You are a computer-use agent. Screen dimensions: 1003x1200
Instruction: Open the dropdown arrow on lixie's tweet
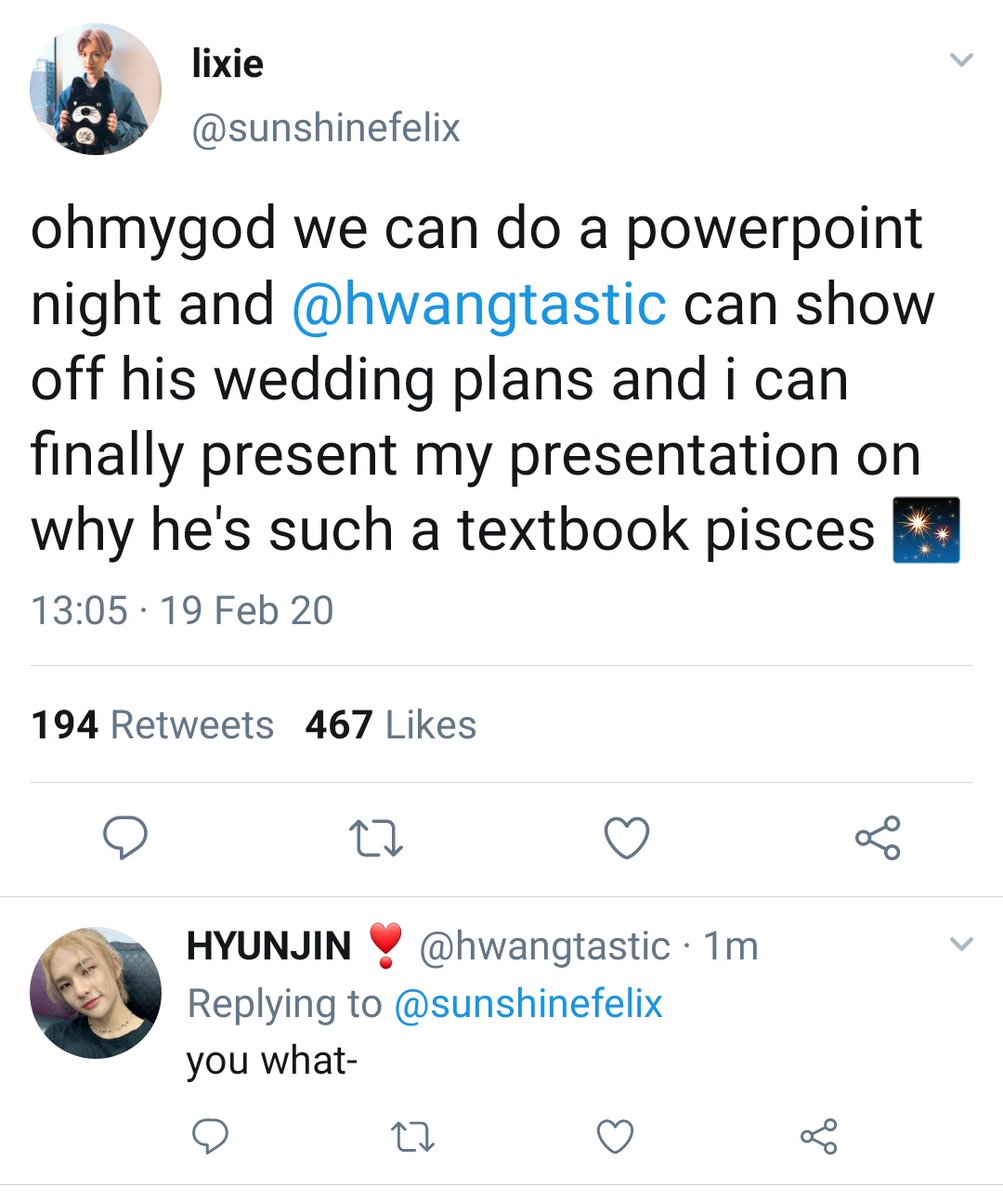pos(960,62)
